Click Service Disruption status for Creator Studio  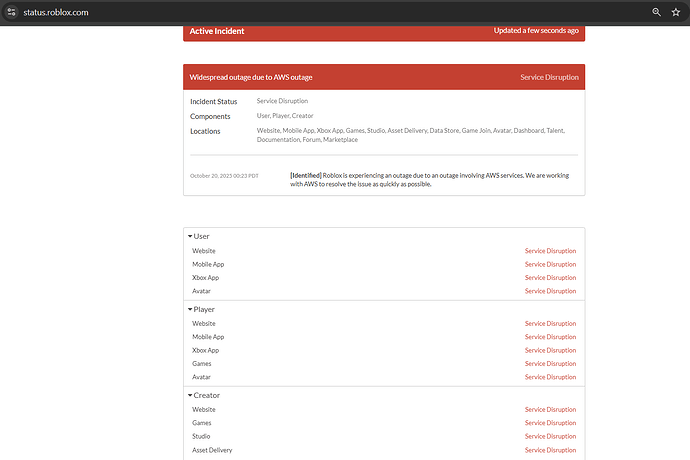point(550,436)
